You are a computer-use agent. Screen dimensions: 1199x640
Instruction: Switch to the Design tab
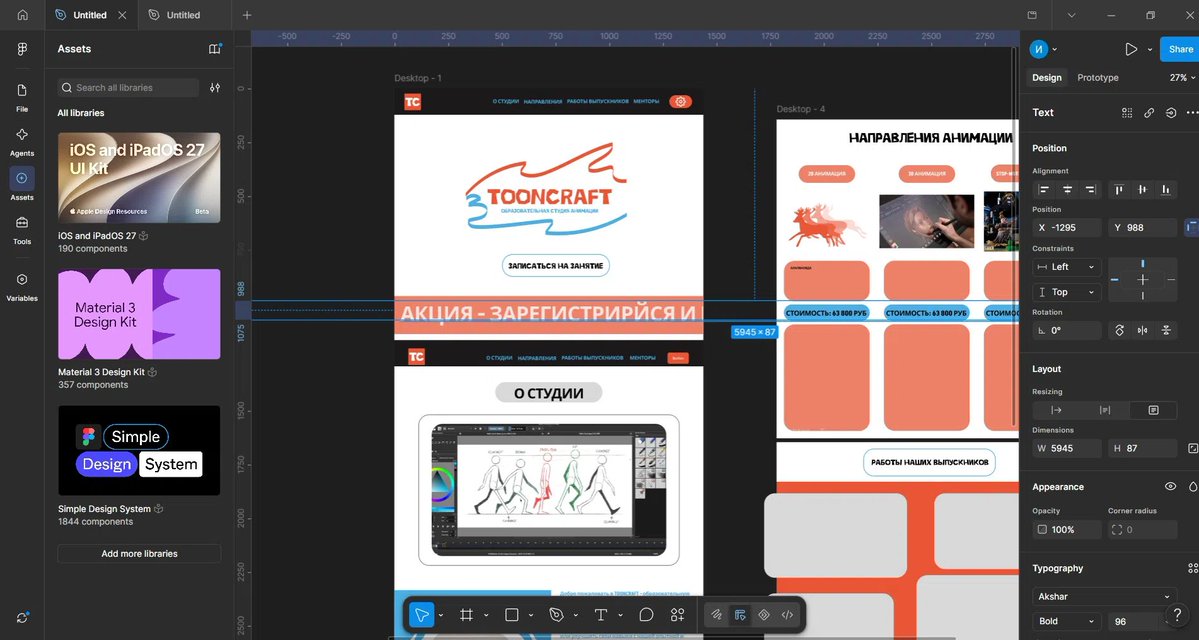pos(1047,78)
